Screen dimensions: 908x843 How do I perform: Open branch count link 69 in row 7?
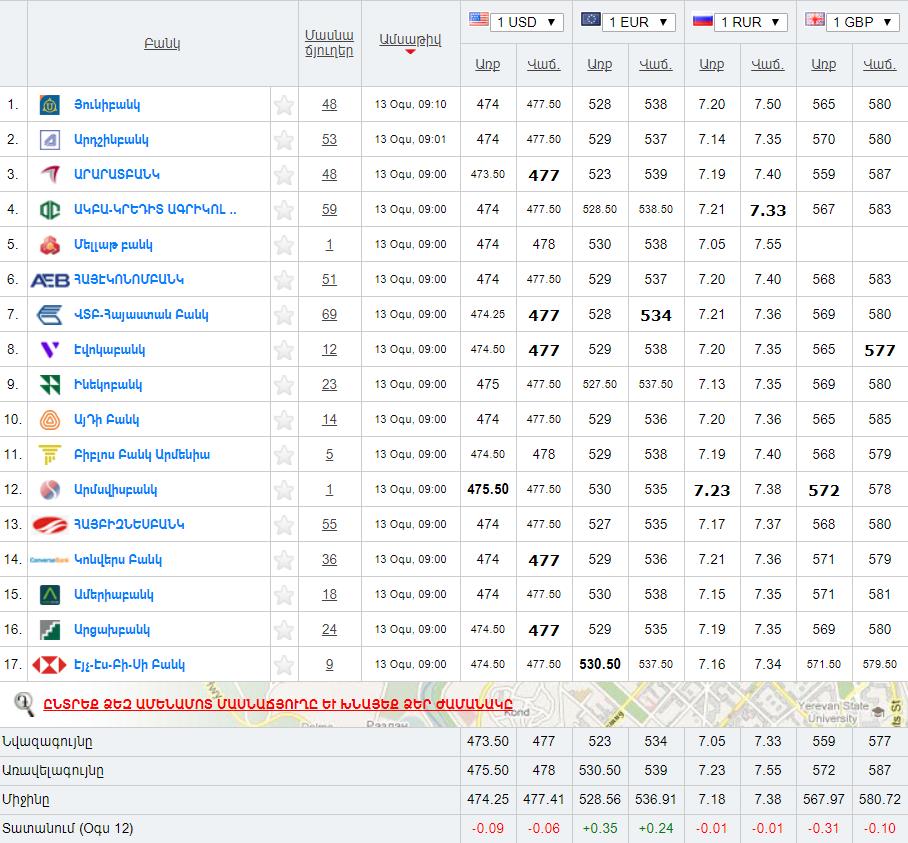(329, 315)
